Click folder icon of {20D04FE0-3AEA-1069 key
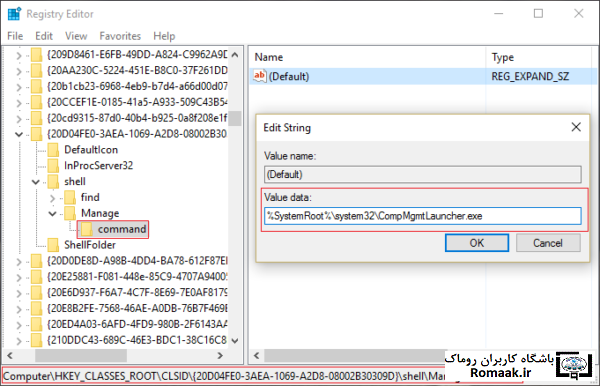 pos(36,134)
